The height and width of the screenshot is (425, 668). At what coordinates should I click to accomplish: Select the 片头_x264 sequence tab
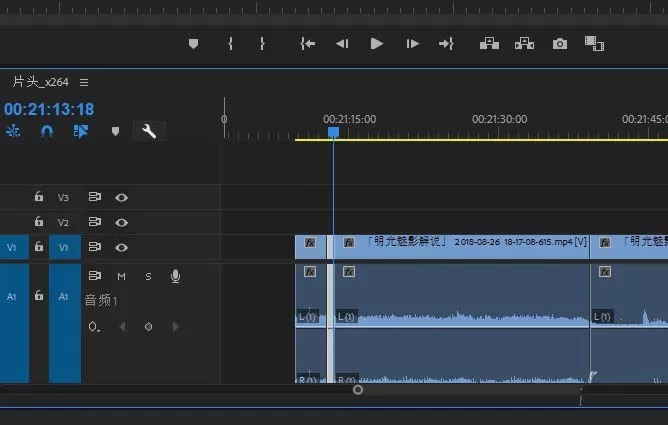(40, 82)
